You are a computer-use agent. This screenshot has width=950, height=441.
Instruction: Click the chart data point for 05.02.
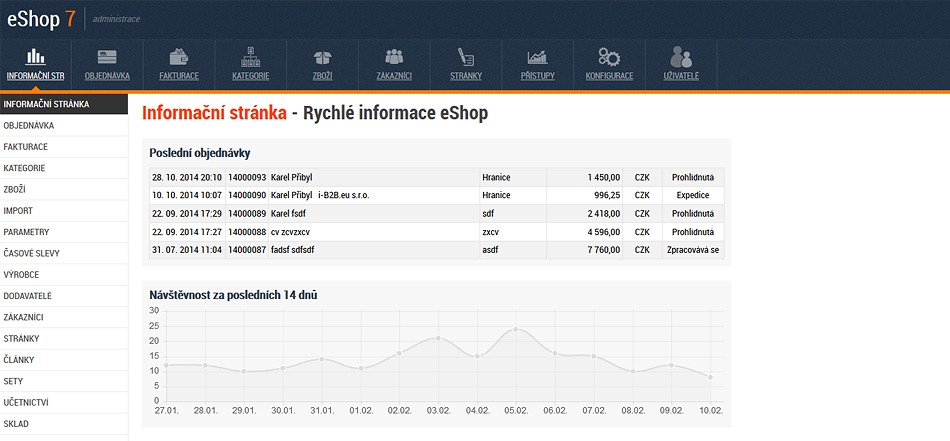pos(516,329)
